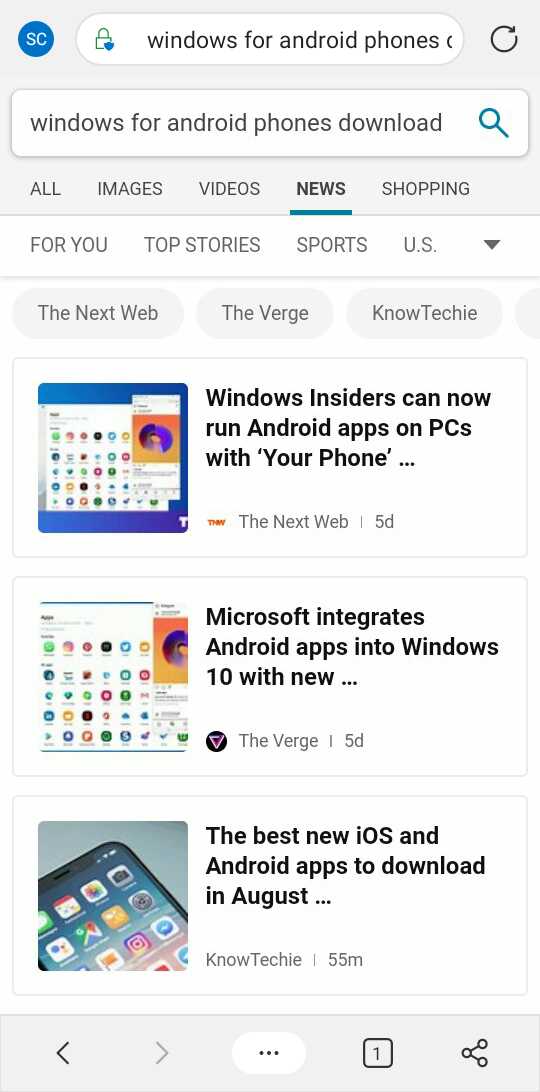Filter by KnowTechie source chip
This screenshot has height=1092, width=540.
coord(424,313)
